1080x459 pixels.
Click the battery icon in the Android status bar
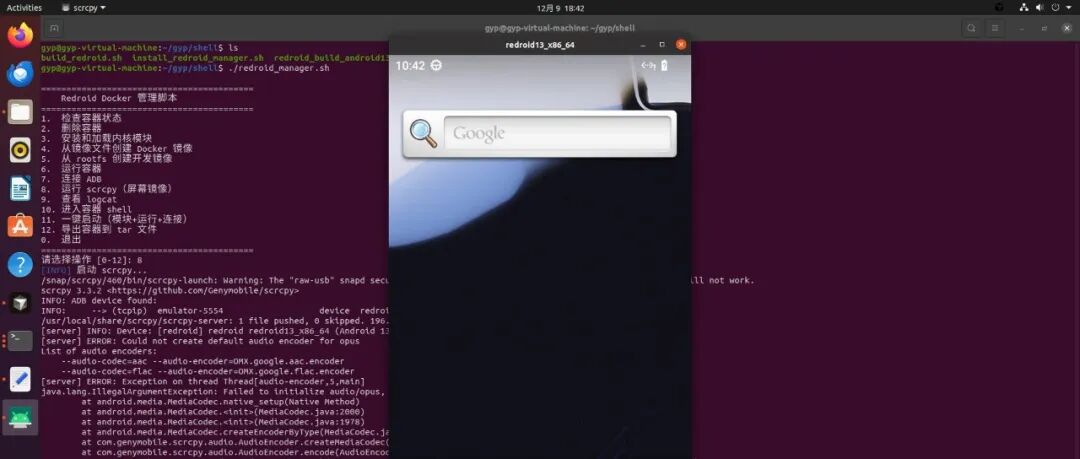pos(665,65)
